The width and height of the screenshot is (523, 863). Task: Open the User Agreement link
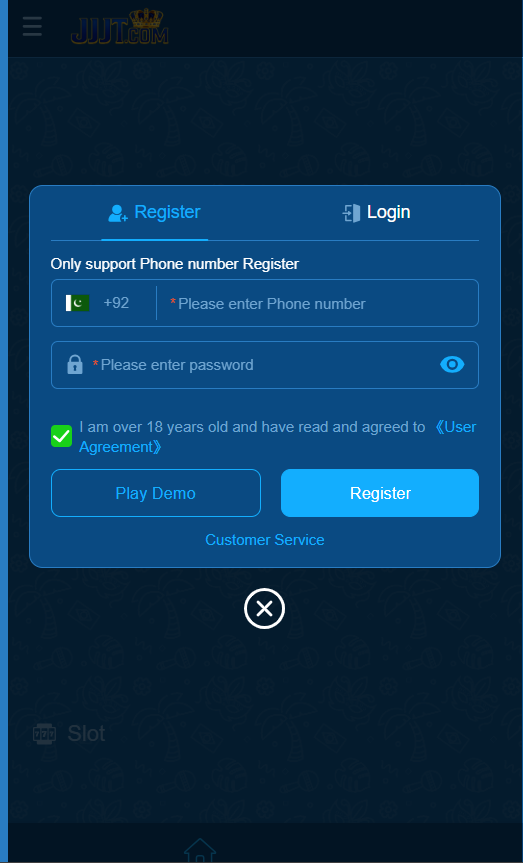point(277,437)
